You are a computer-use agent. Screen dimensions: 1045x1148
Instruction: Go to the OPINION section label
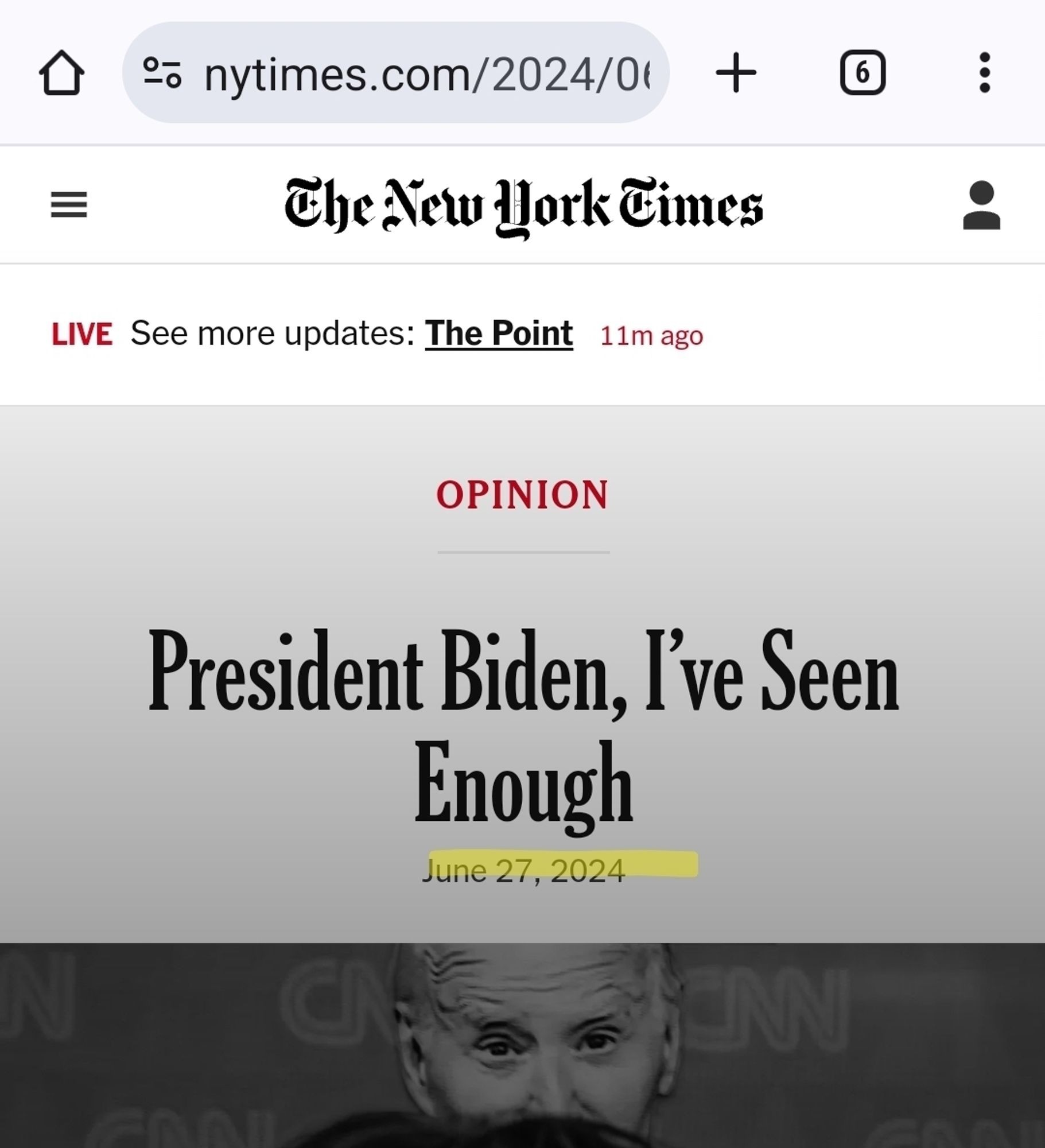522,495
